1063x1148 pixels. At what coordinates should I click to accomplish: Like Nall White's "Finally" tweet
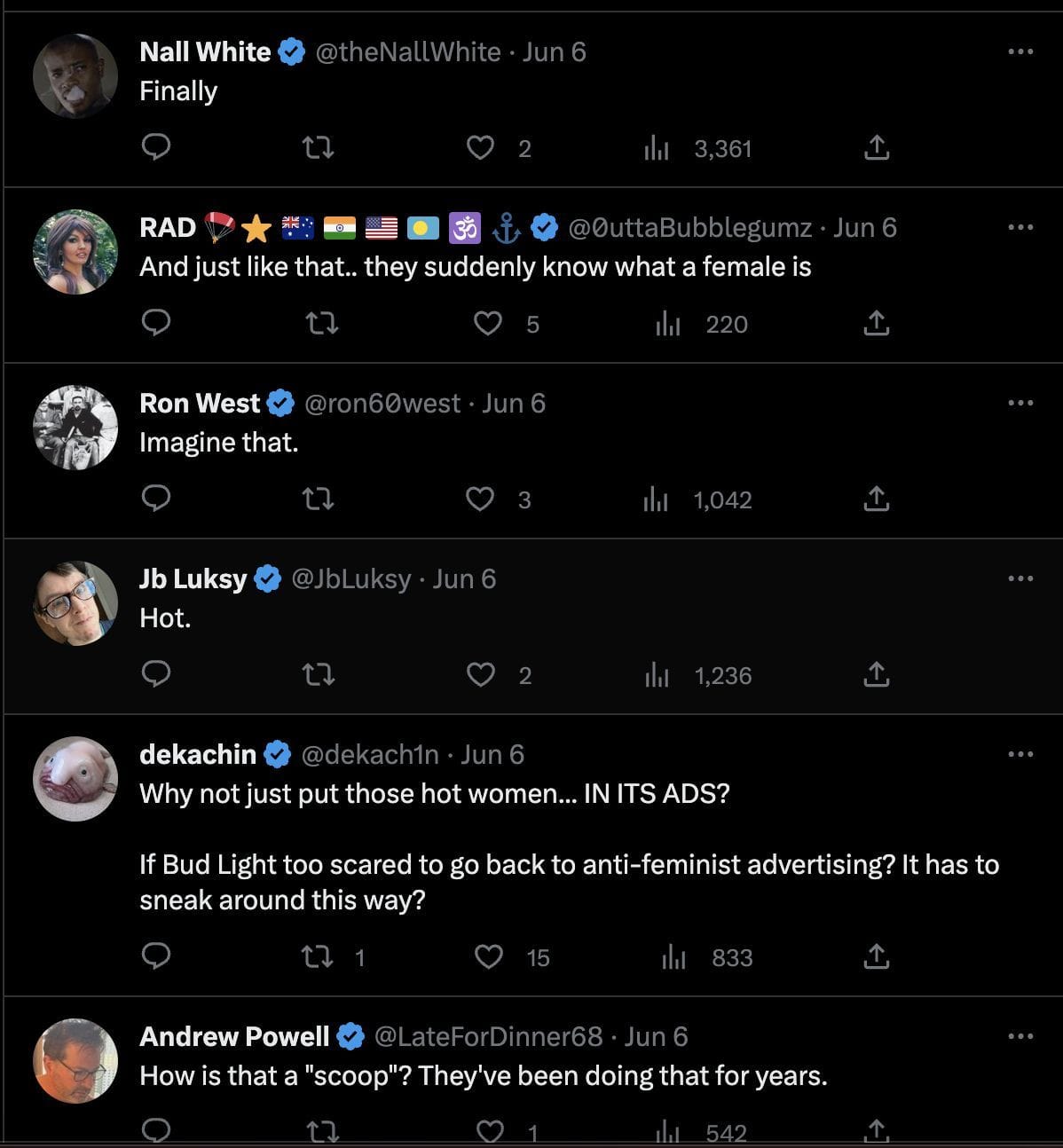[480, 147]
